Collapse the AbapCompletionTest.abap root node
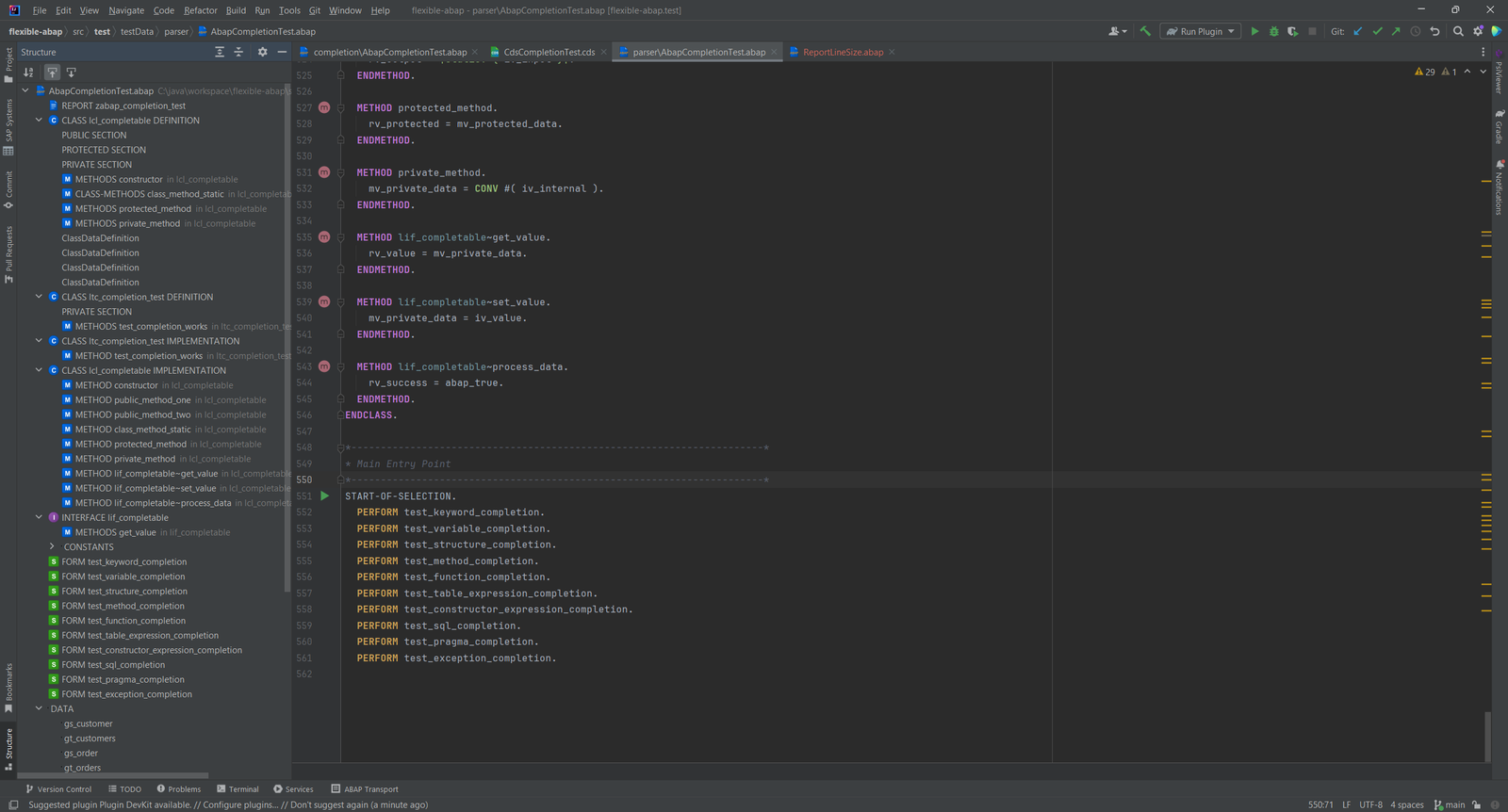Image resolution: width=1508 pixels, height=812 pixels. pyautogui.click(x=25, y=90)
